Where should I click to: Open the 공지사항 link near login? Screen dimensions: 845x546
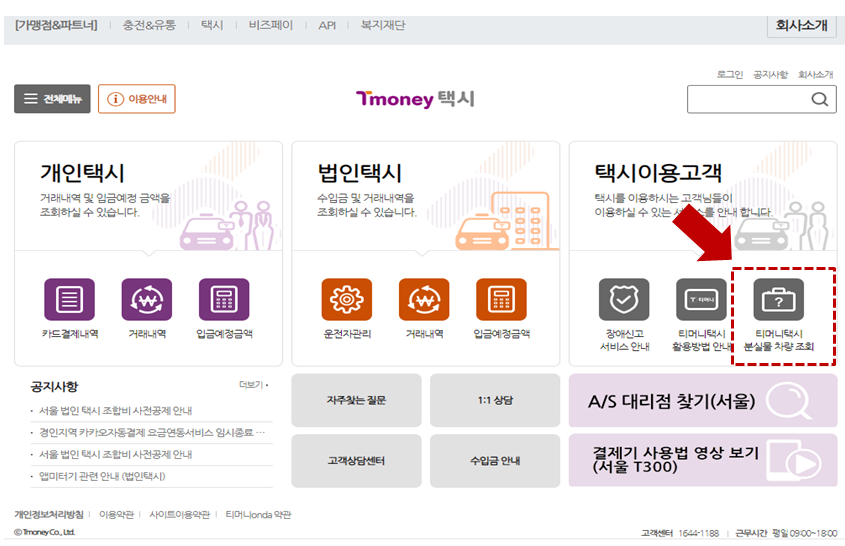coord(771,74)
